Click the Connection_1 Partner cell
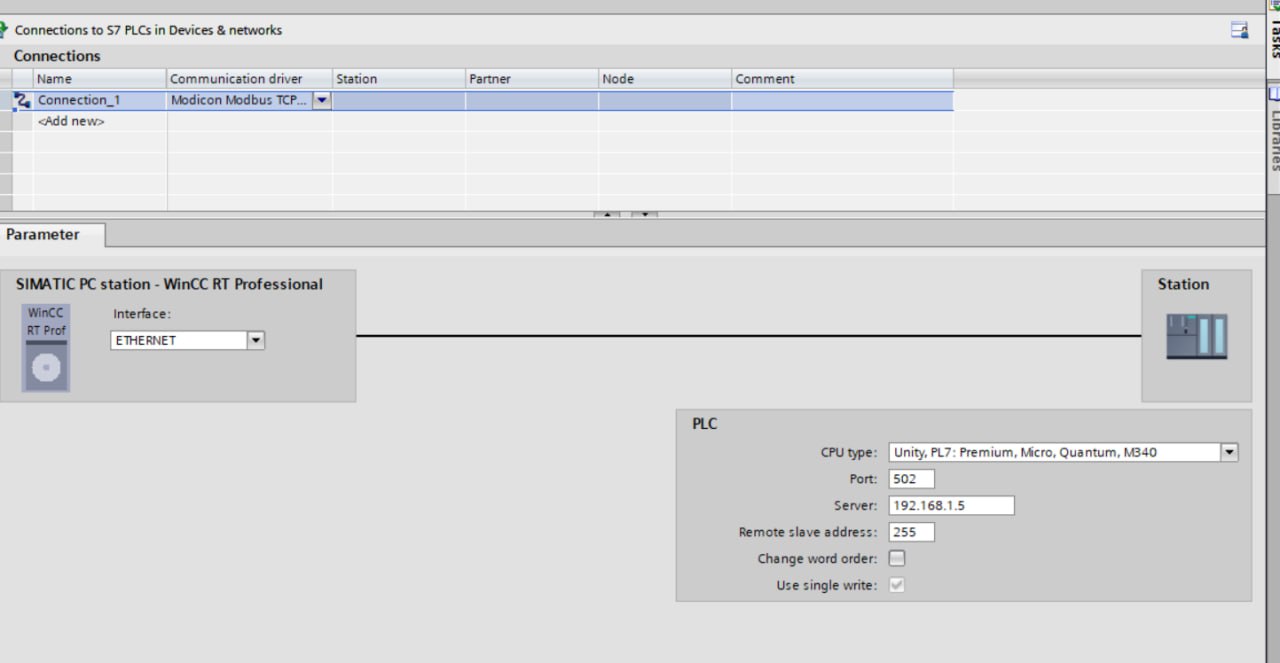Viewport: 1280px width, 663px height. 532,100
